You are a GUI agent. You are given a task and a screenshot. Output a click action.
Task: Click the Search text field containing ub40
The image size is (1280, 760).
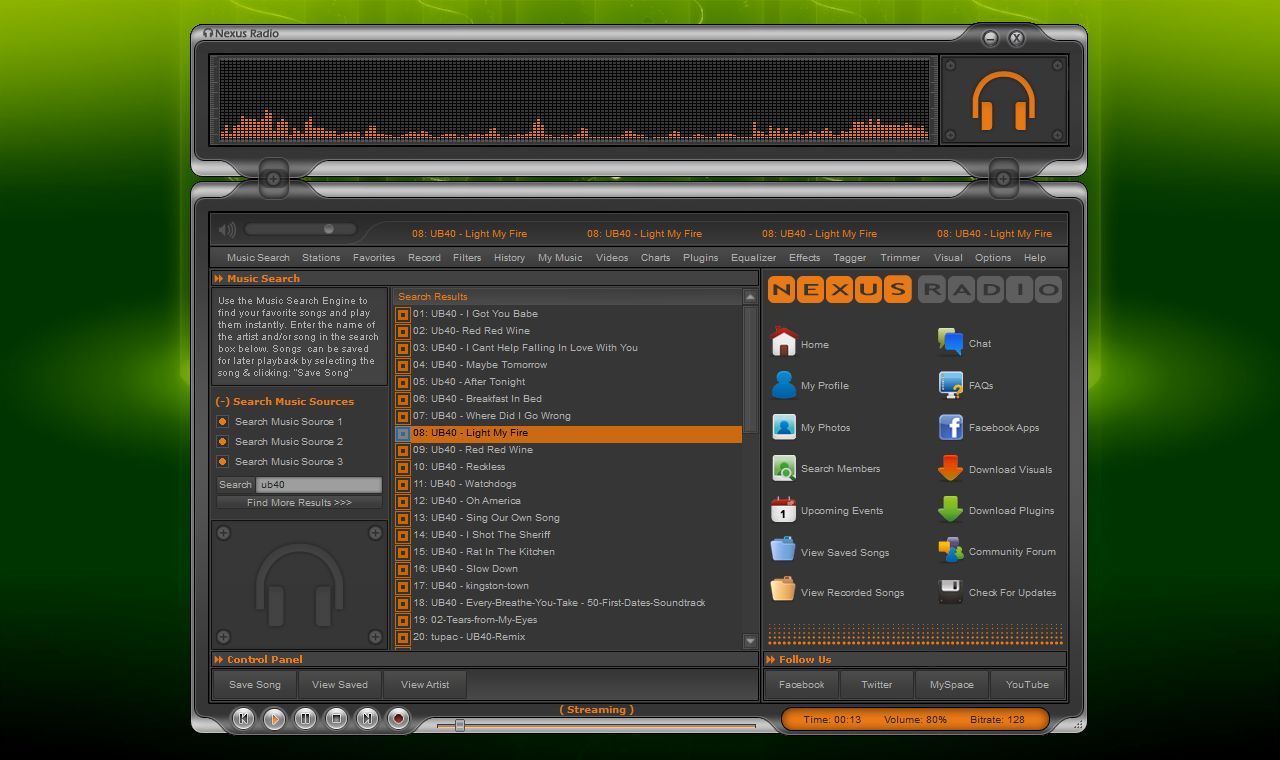pyautogui.click(x=318, y=484)
